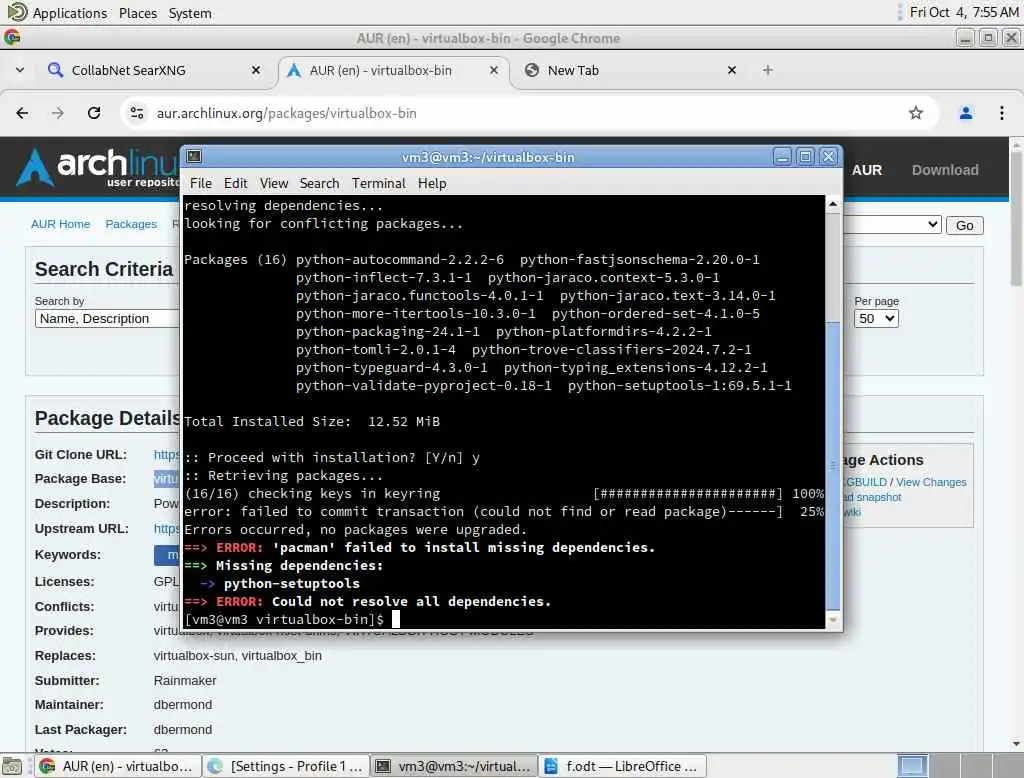Click the View Changes link
This screenshot has width=1024, height=778.
click(x=931, y=482)
